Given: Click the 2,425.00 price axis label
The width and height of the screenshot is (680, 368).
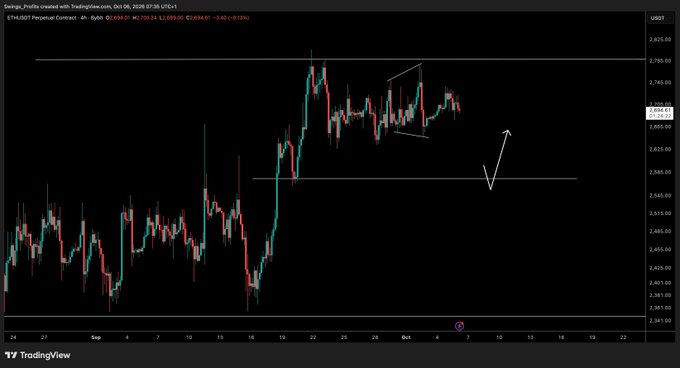Looking at the screenshot, I should click(x=660, y=268).
